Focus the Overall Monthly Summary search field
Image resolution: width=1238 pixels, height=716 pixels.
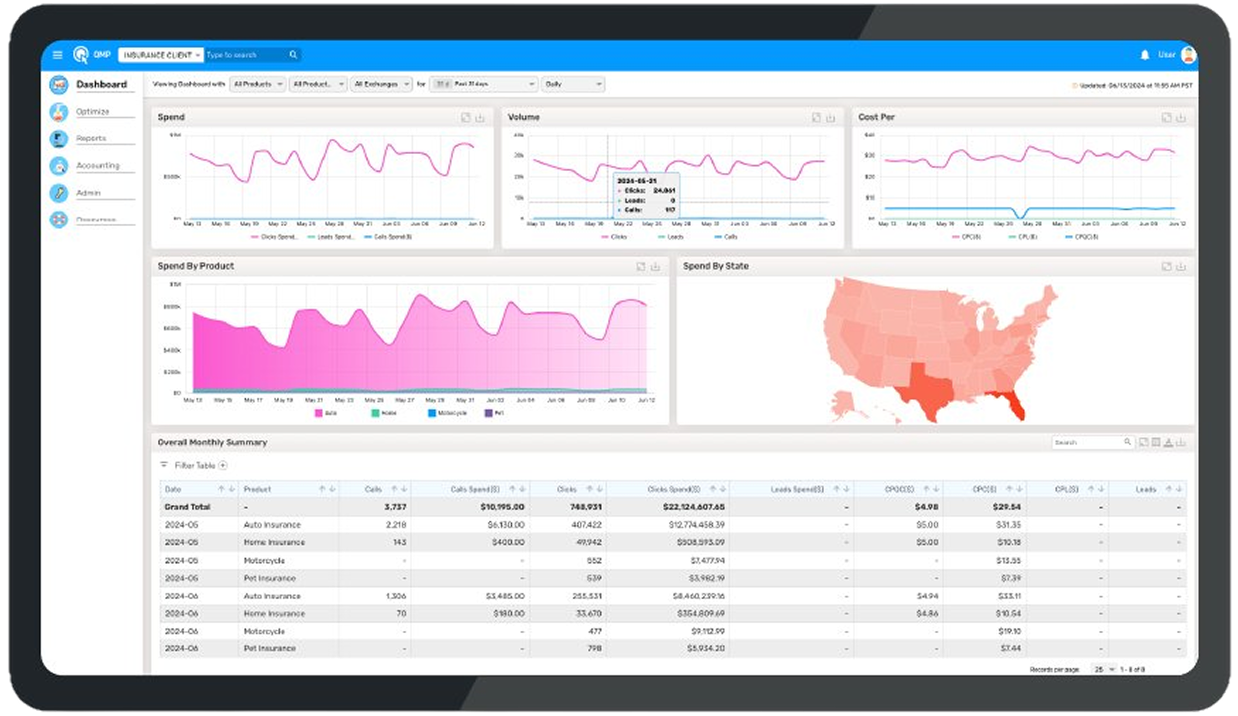pos(1088,442)
